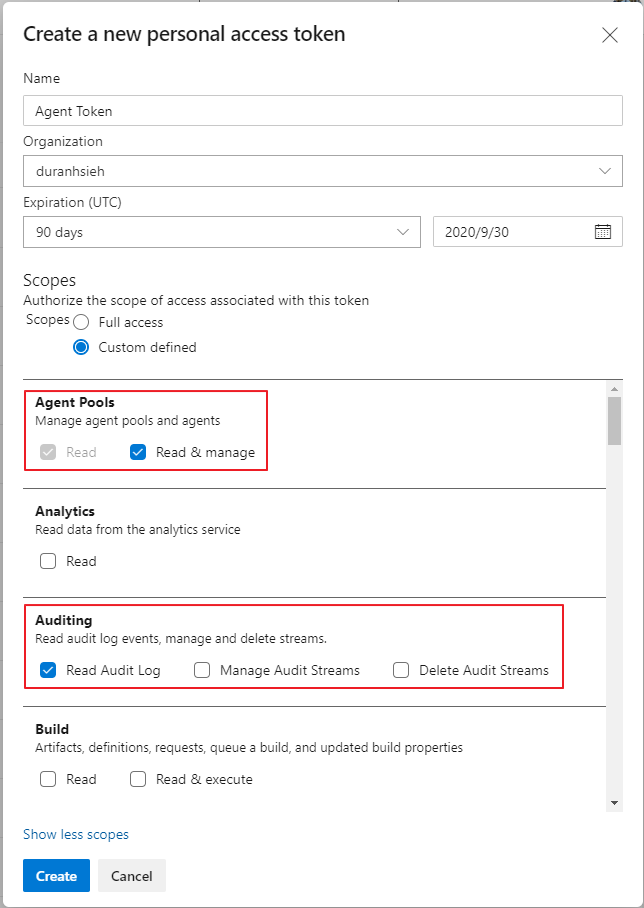Open the expiration dropdown chevron
The height and width of the screenshot is (908, 644).
[x=404, y=231]
